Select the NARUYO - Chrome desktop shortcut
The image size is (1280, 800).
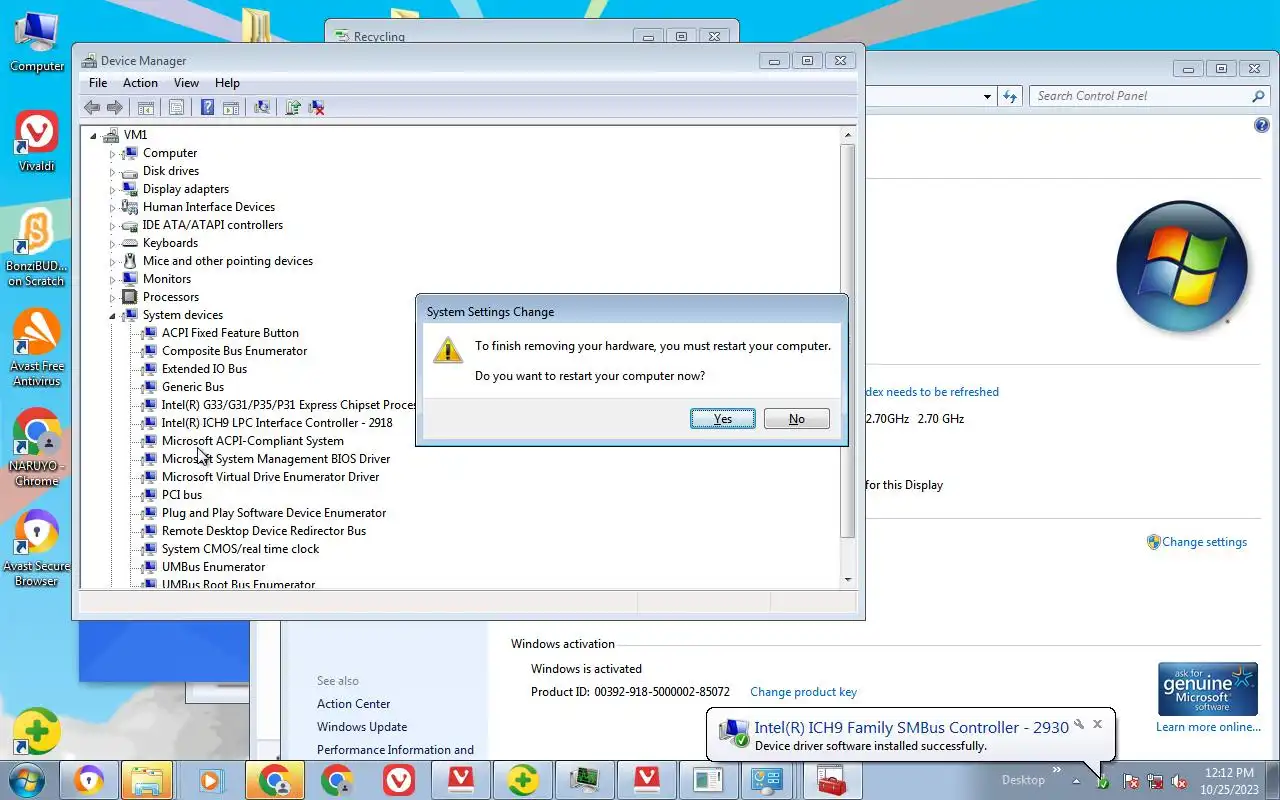click(x=37, y=447)
